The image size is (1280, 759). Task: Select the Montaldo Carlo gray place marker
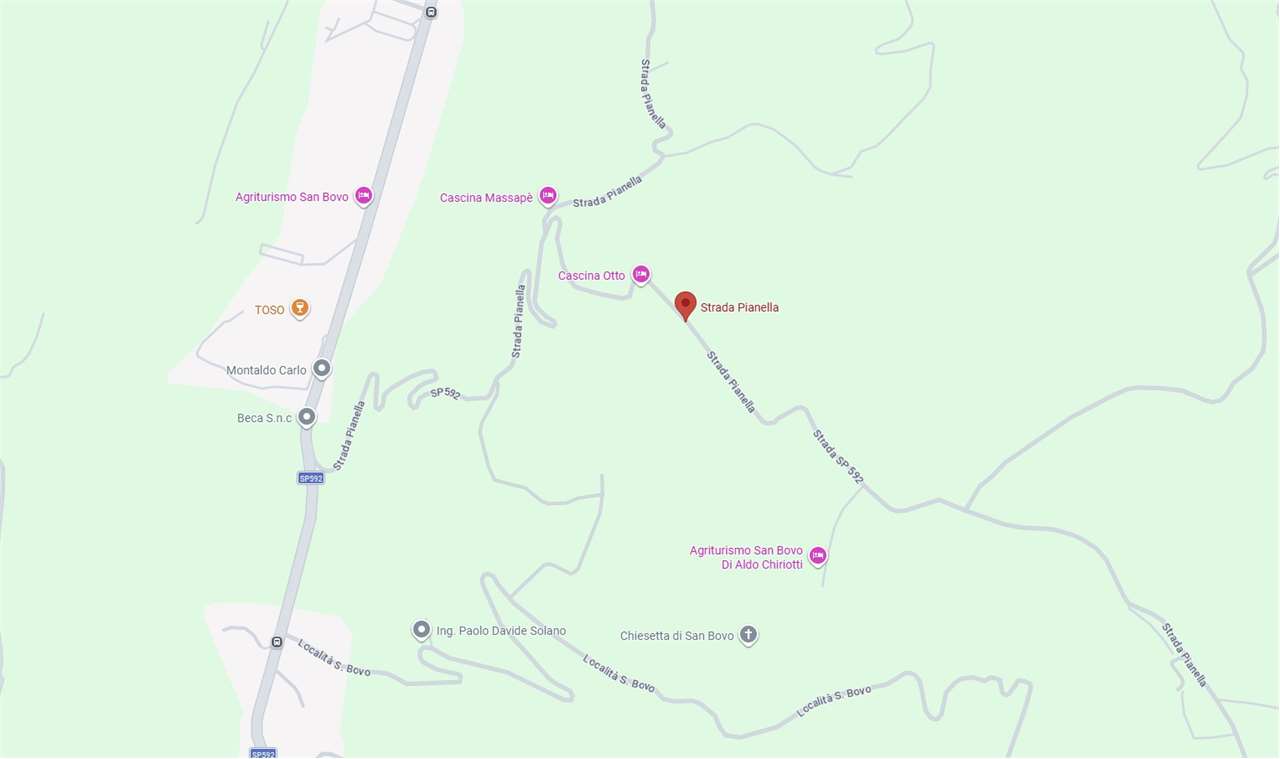point(321,369)
